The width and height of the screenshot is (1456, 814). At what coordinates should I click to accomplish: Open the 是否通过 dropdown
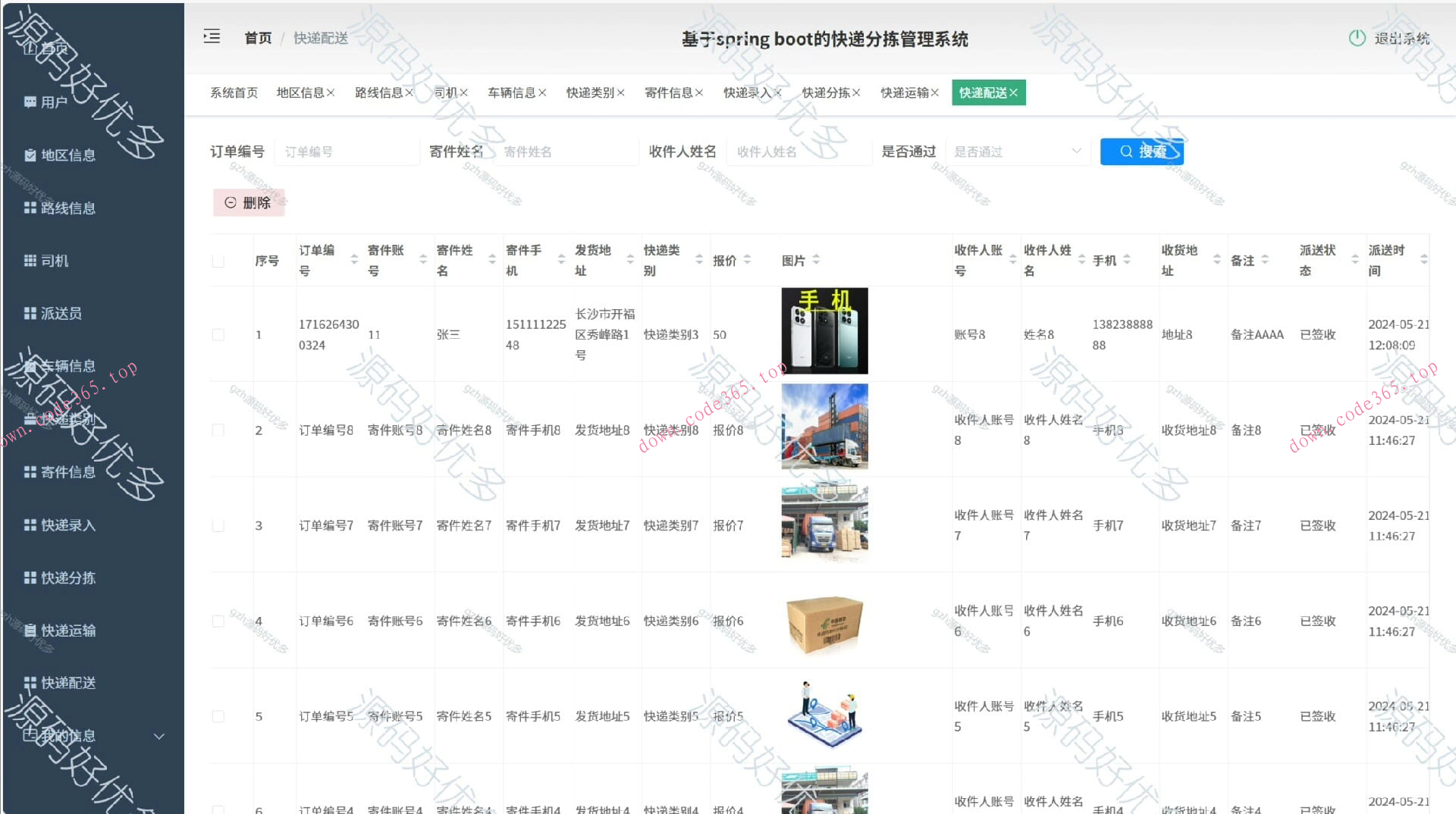(1019, 151)
